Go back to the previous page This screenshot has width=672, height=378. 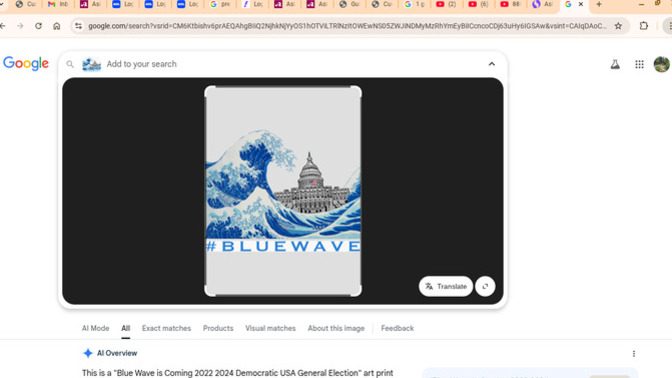point(3,26)
